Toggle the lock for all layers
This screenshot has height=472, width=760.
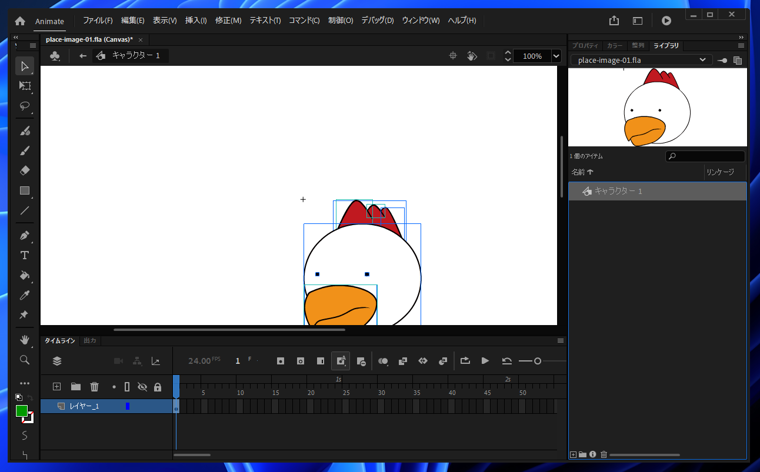[x=157, y=387]
